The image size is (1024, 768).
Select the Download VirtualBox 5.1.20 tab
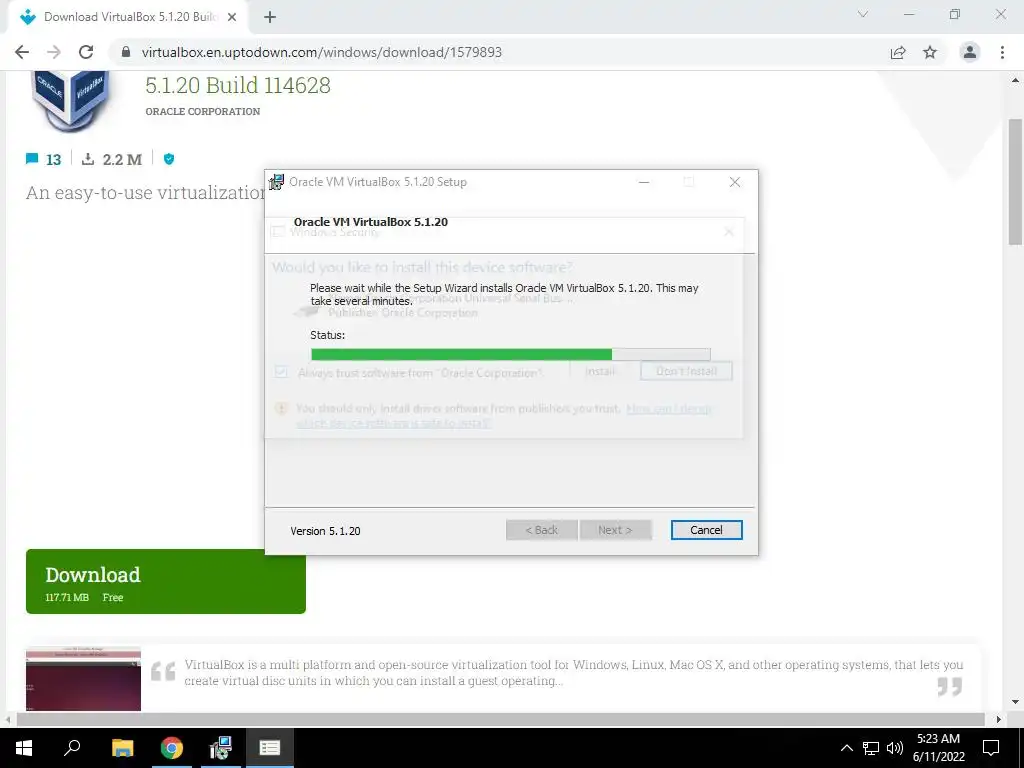coord(128,17)
